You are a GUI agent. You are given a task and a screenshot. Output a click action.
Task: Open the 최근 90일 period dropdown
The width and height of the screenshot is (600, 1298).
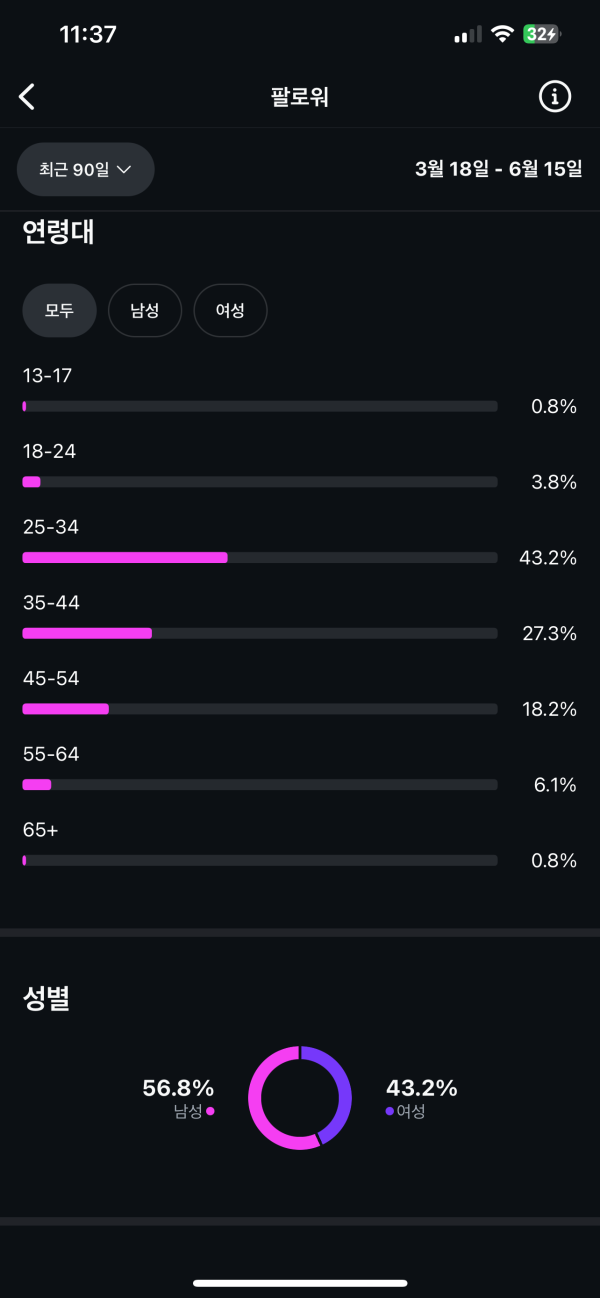pos(86,169)
